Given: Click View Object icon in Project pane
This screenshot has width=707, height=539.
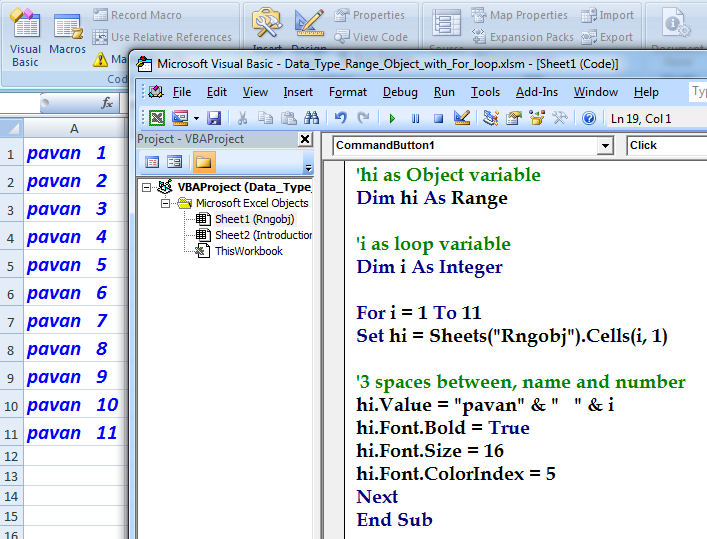Looking at the screenshot, I should coord(174,161).
